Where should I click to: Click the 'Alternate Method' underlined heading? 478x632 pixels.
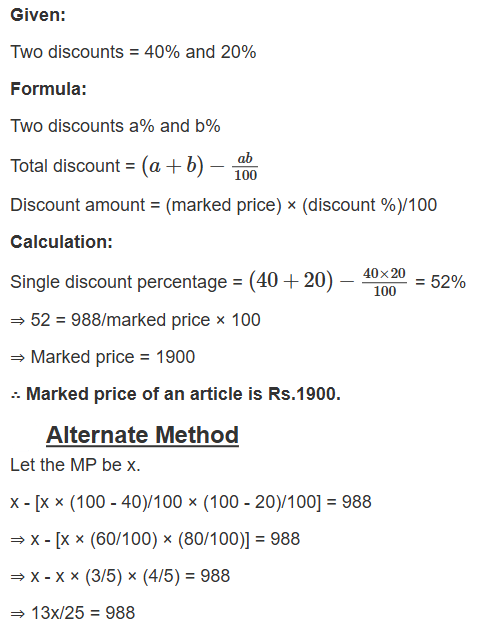point(142,435)
